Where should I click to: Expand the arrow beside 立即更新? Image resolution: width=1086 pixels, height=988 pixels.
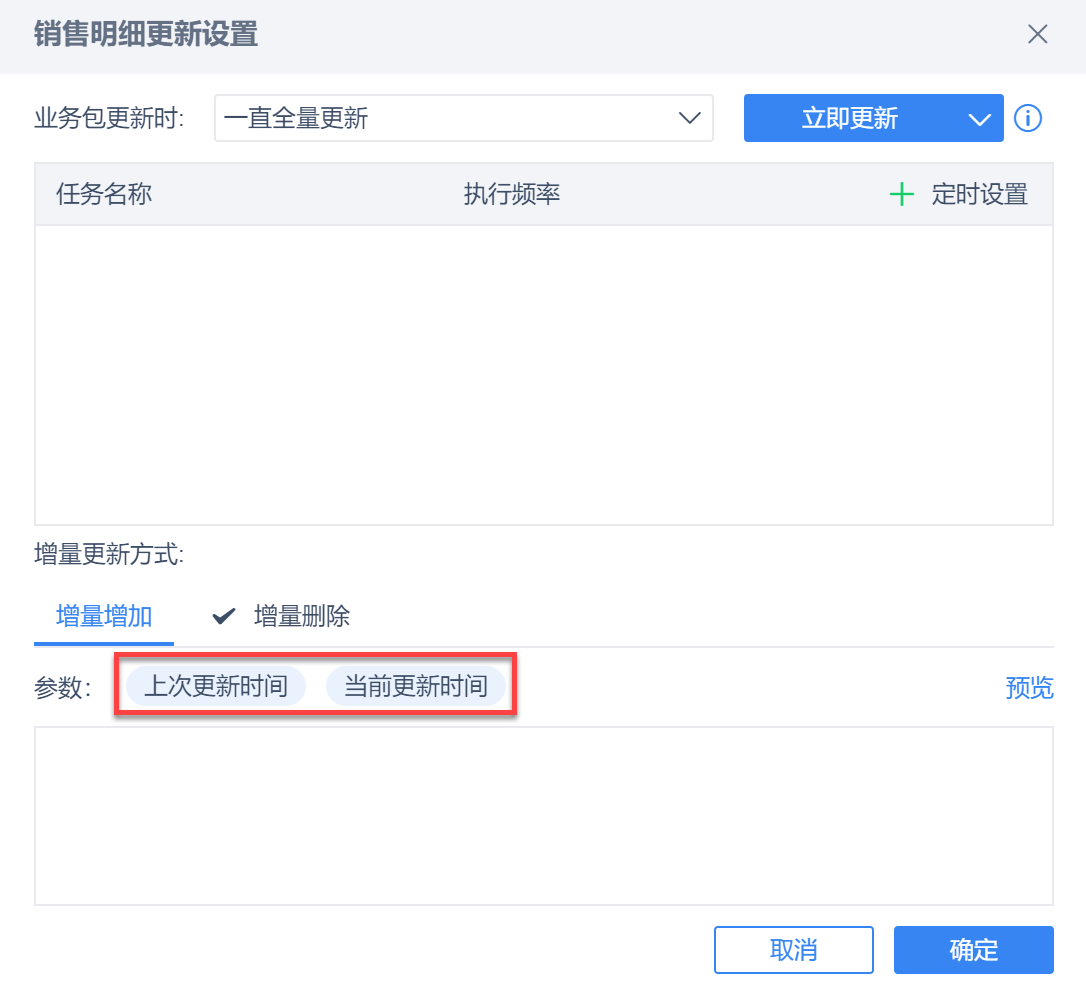click(x=978, y=119)
